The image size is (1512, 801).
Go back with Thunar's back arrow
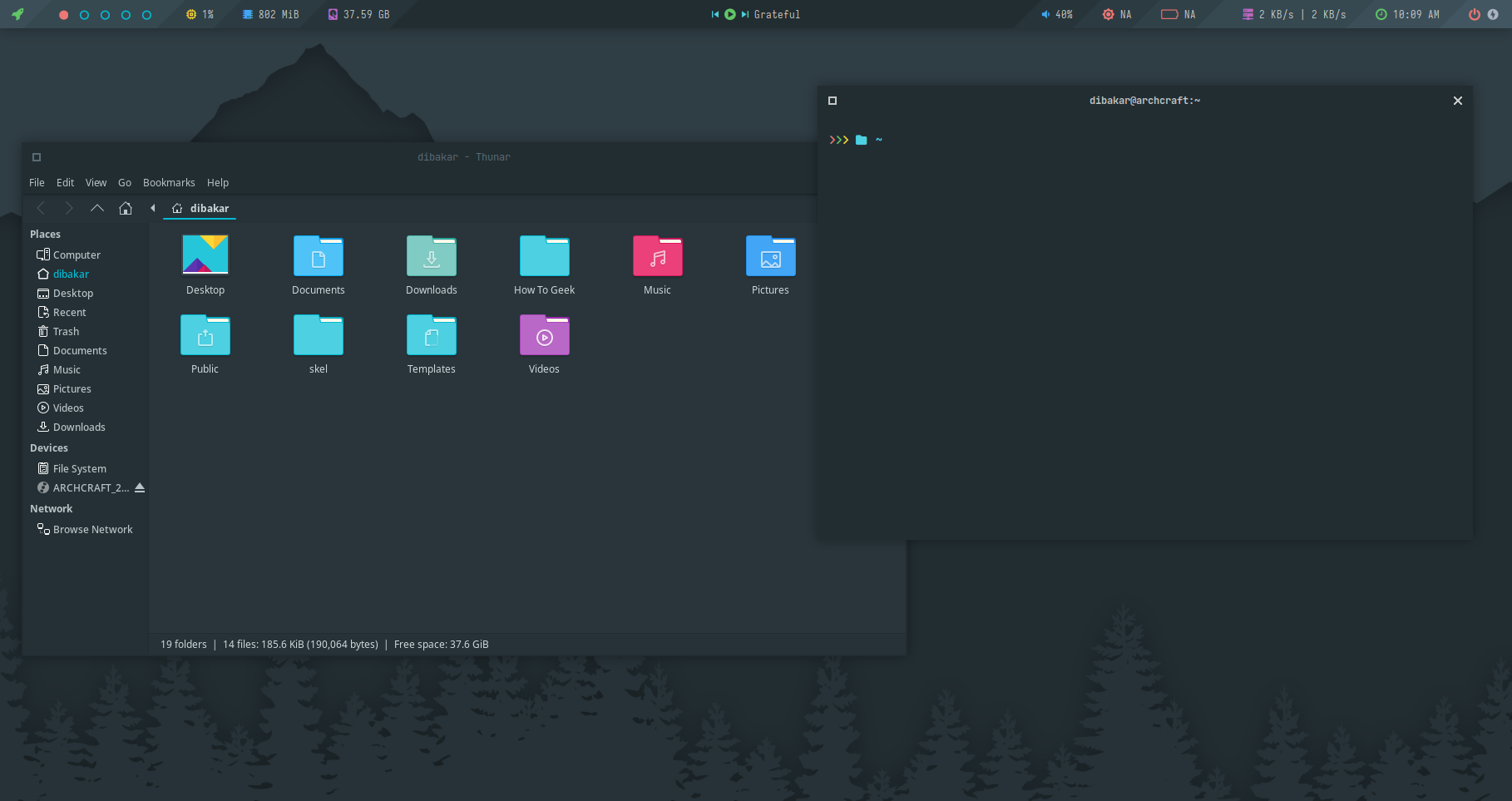pyautogui.click(x=41, y=208)
